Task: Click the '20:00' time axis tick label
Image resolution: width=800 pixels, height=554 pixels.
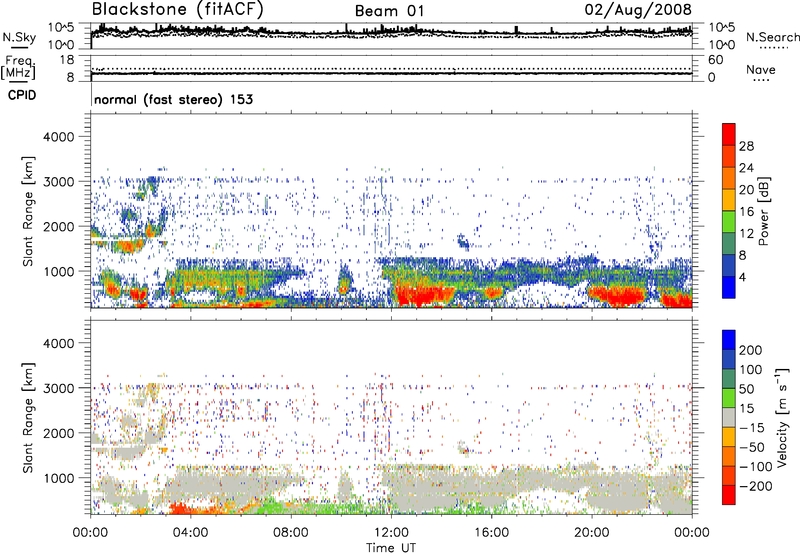Action: [592, 533]
